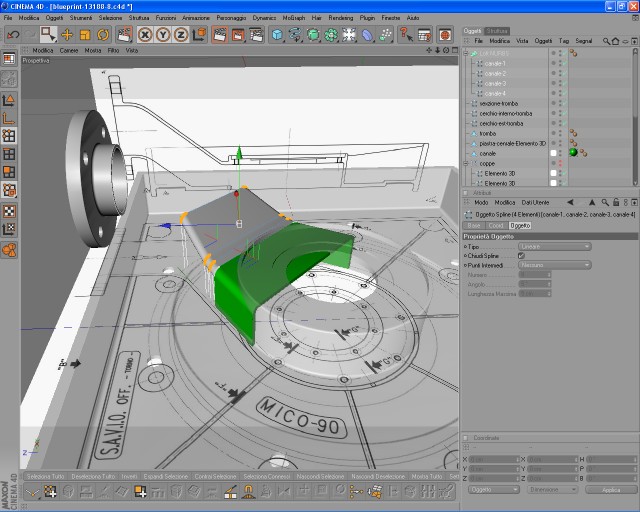This screenshot has height=512, width=640.
Task: Toggle Z axis lock button
Action: [181, 35]
